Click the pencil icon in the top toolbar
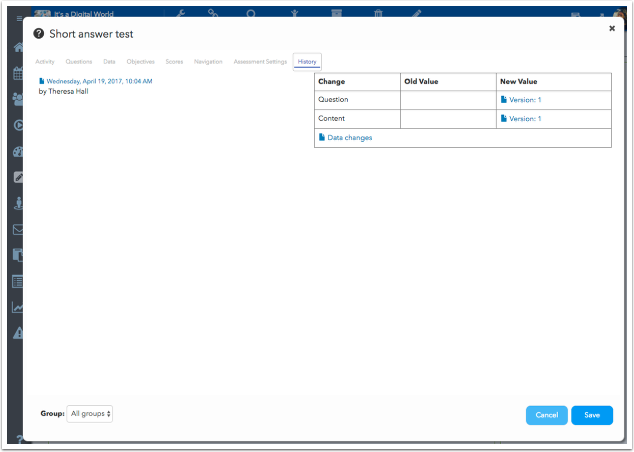The width and height of the screenshot is (634, 452). point(416,13)
